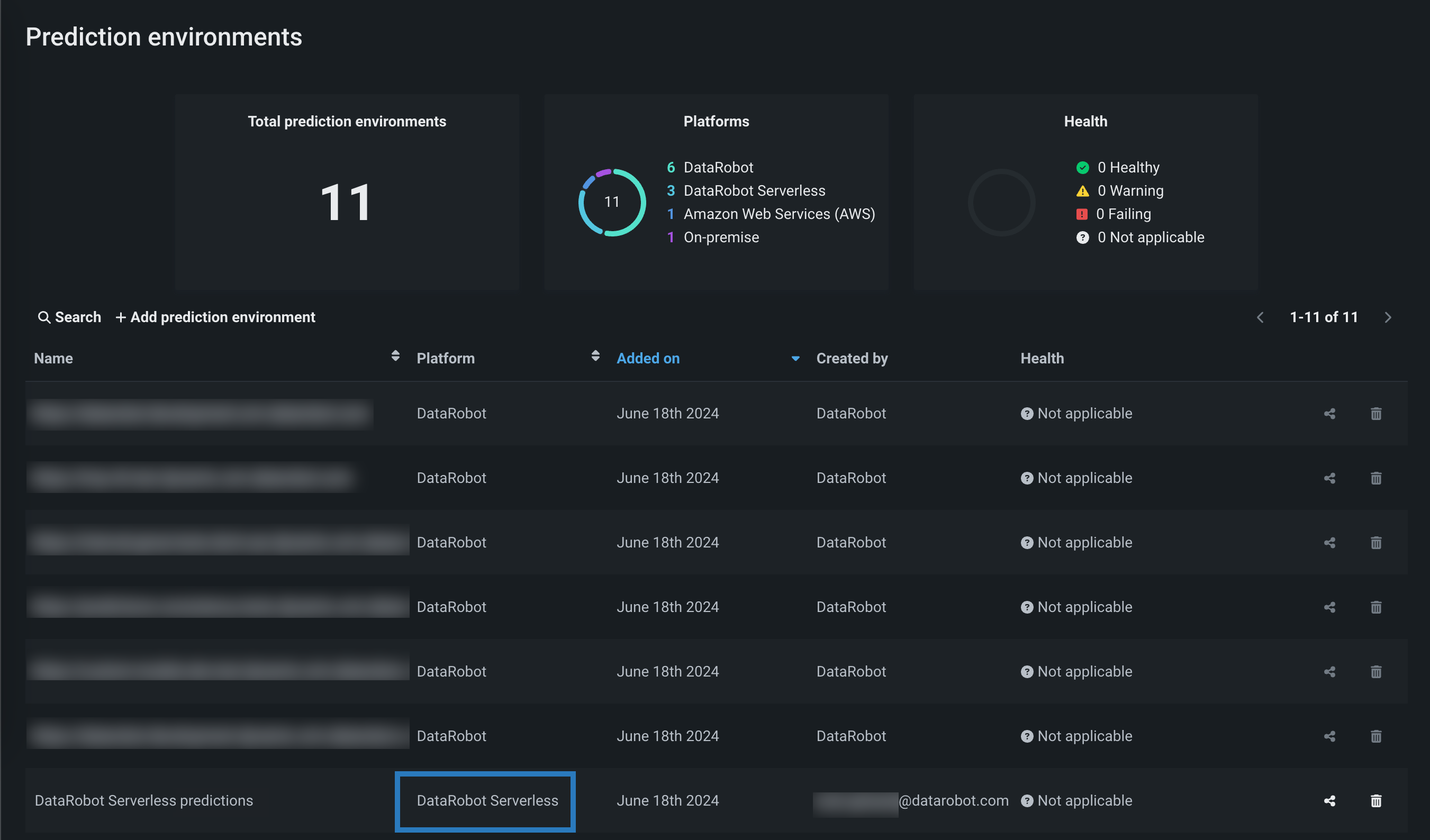The image size is (1430, 840).
Task: Open DataRobot Serverless predictions environment name
Action: click(x=143, y=800)
